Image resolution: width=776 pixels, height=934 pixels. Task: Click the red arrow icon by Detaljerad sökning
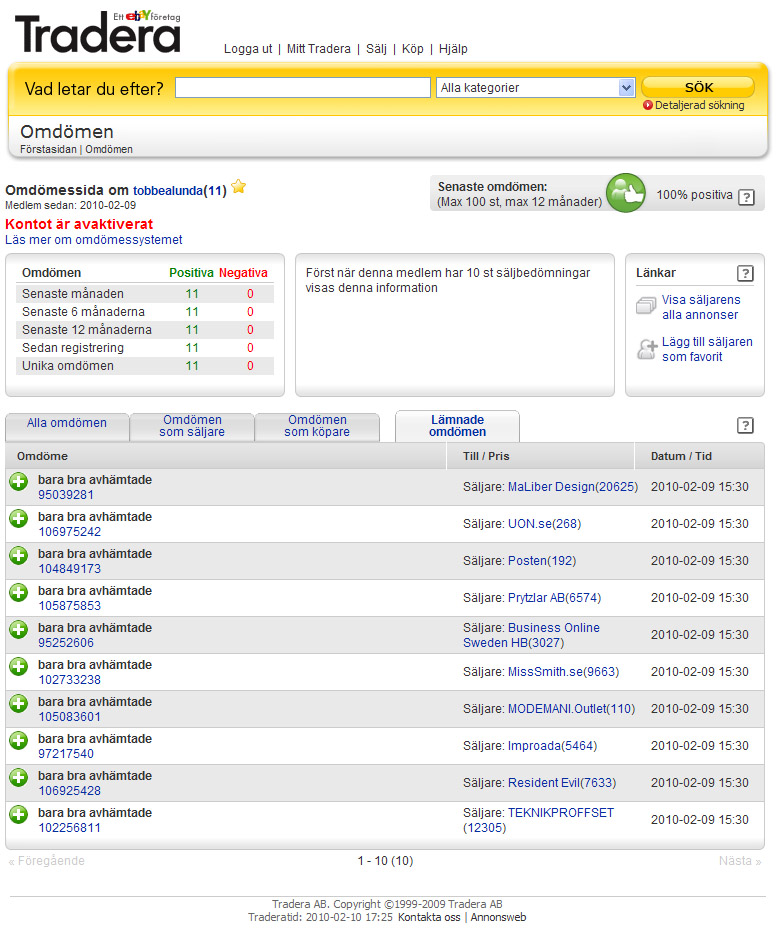click(648, 105)
